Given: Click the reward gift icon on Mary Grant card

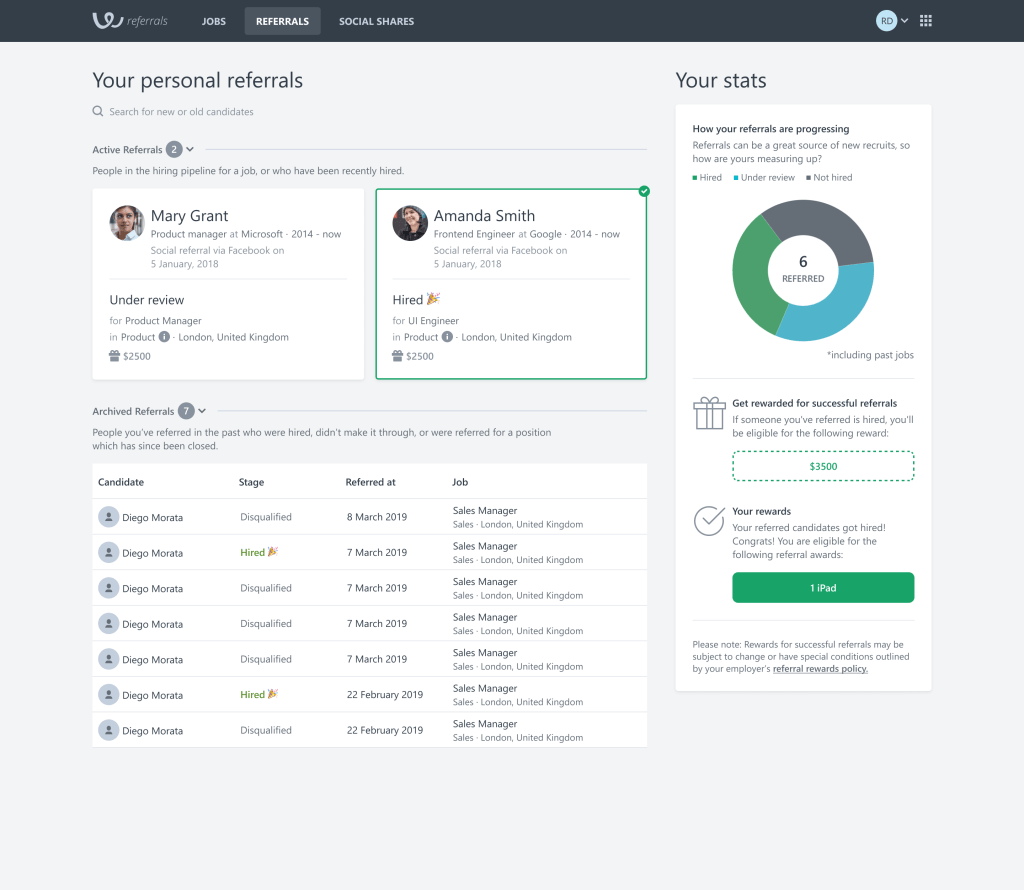Looking at the screenshot, I should 115,356.
